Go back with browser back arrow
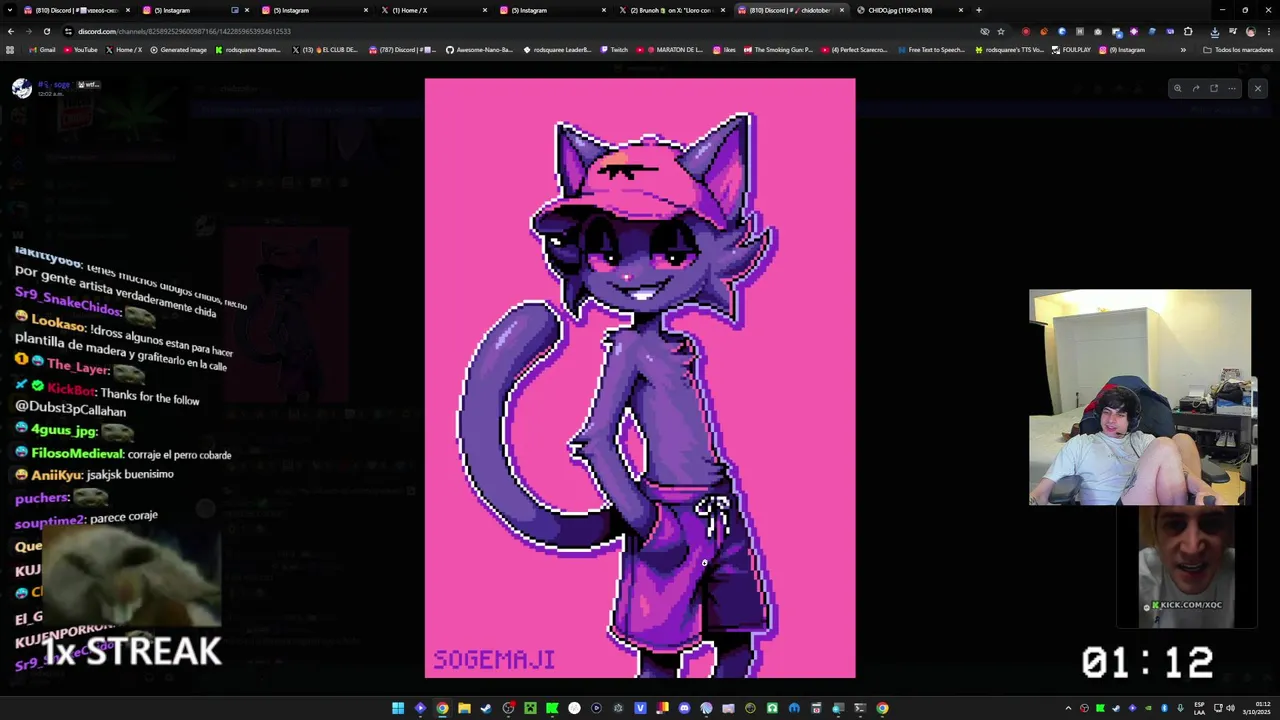Viewport: 1280px width, 720px height. pos(11,31)
